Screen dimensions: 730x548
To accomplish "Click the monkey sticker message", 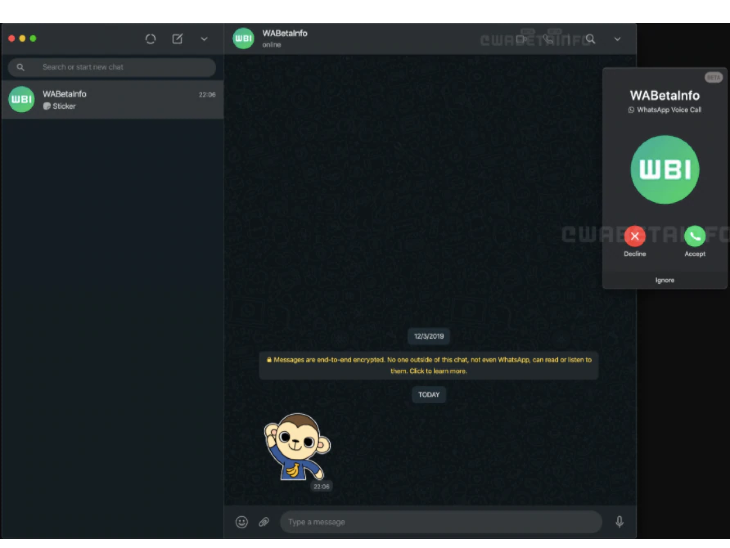I will point(297,447).
